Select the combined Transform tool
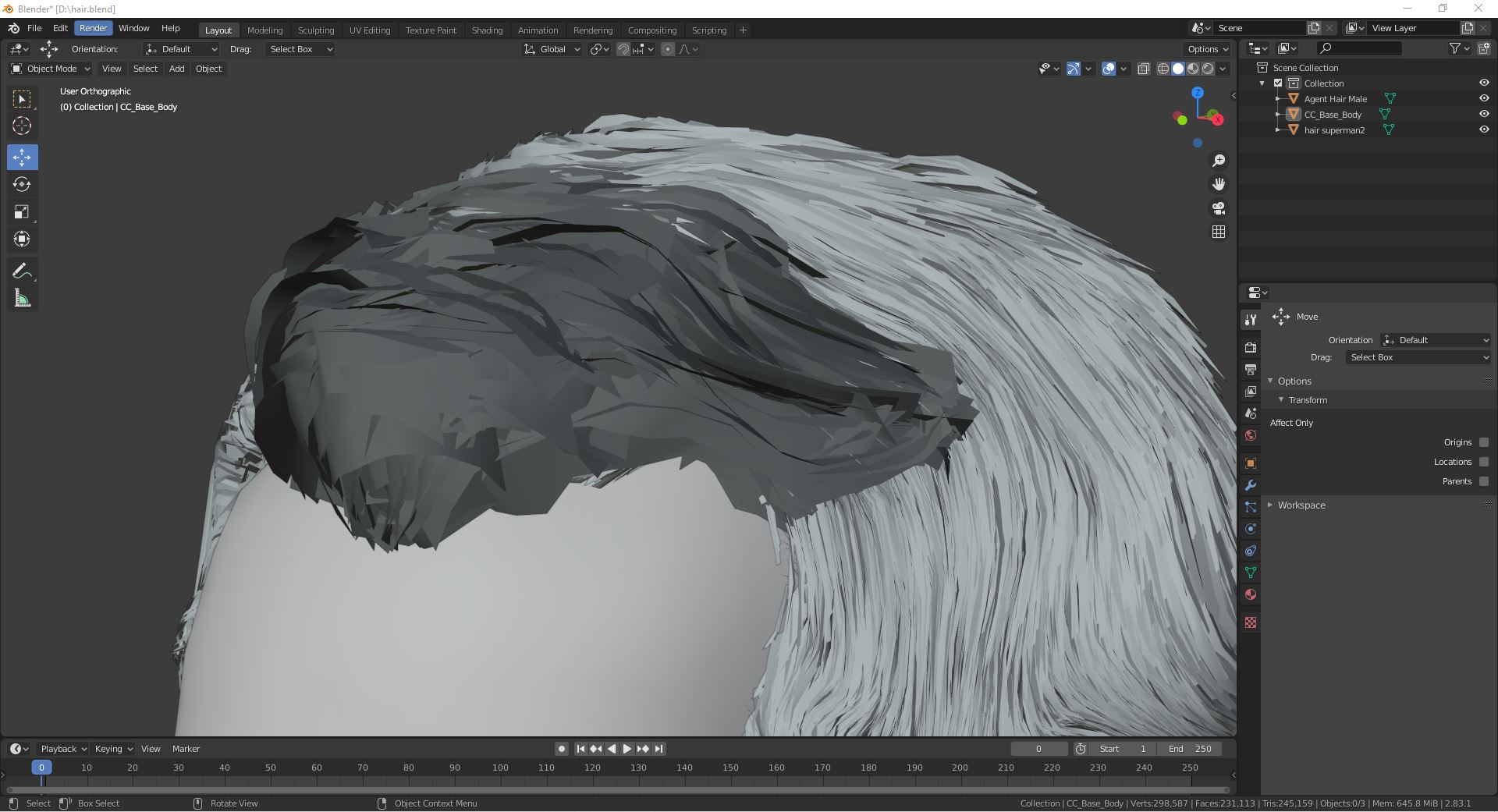1498x812 pixels. point(22,239)
